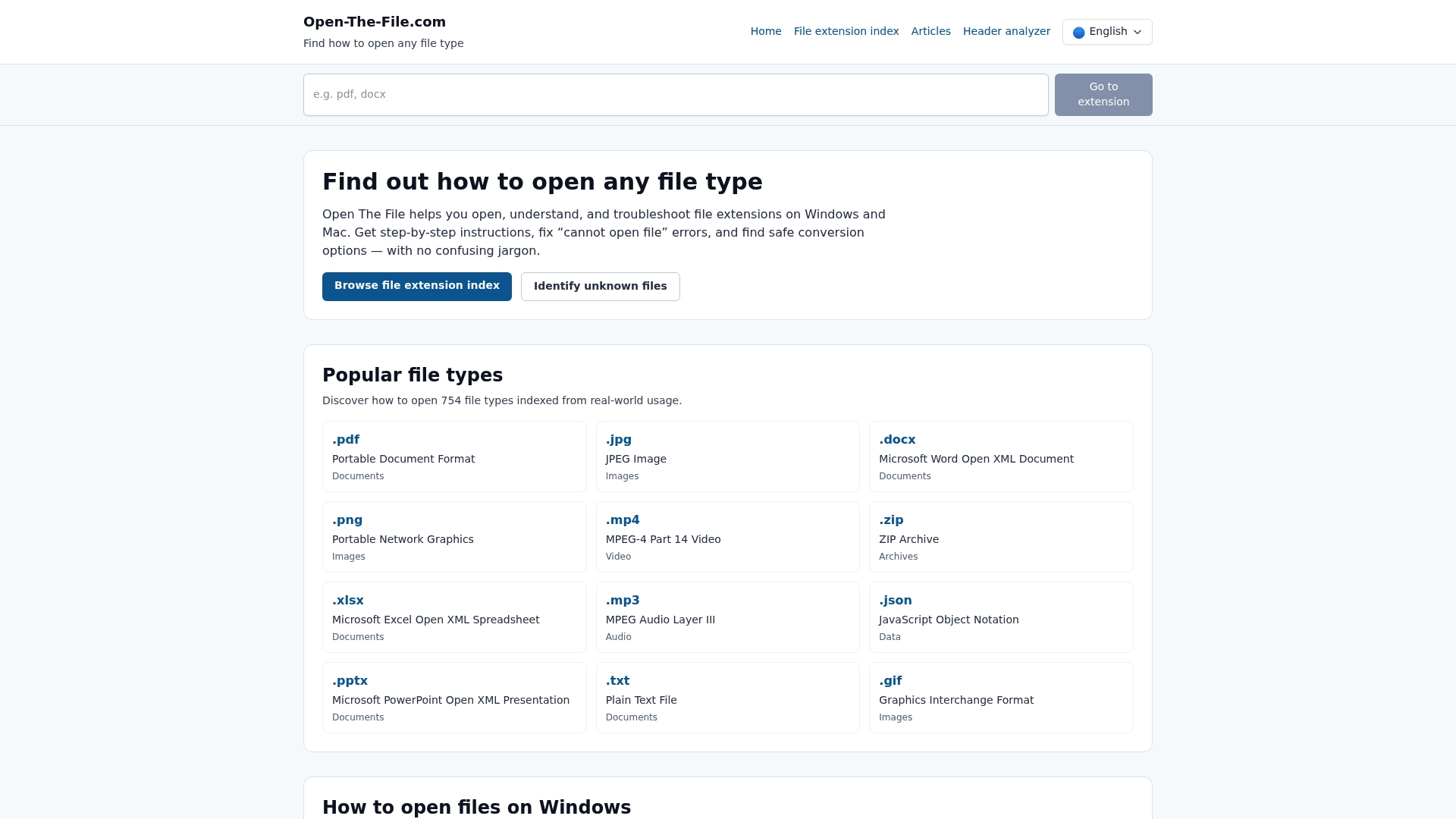1456x819 pixels.
Task: Open the Home navigation link
Action: click(x=765, y=31)
